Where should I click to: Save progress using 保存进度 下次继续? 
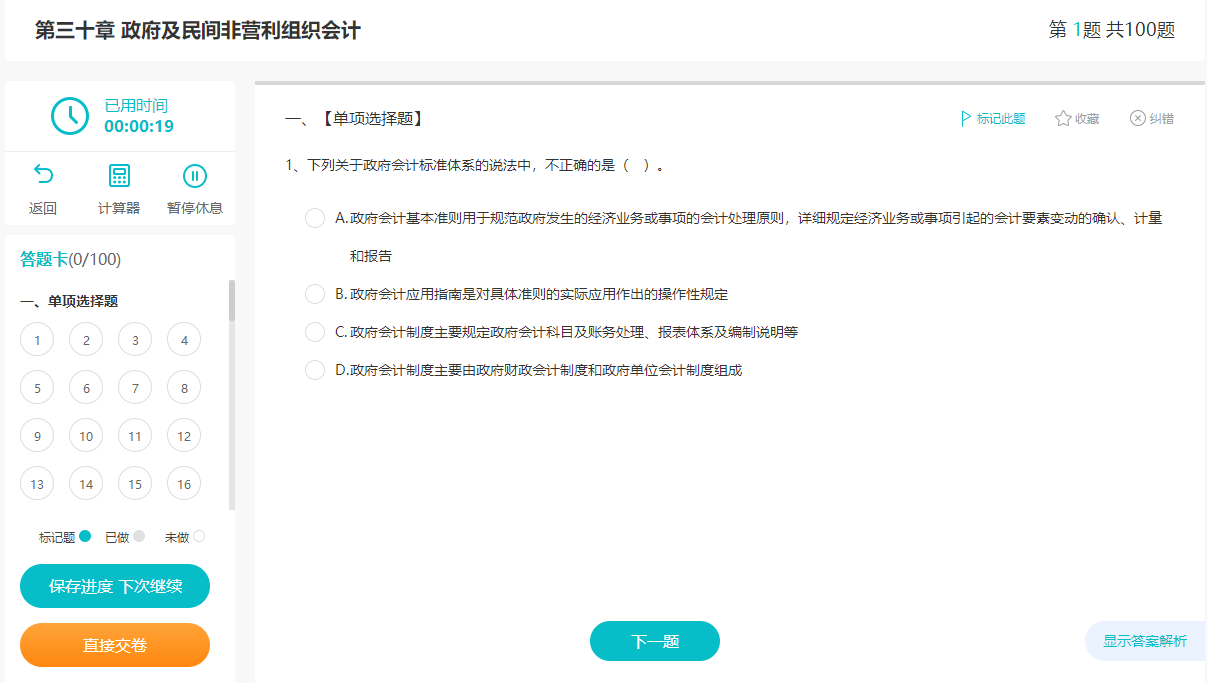click(x=114, y=586)
